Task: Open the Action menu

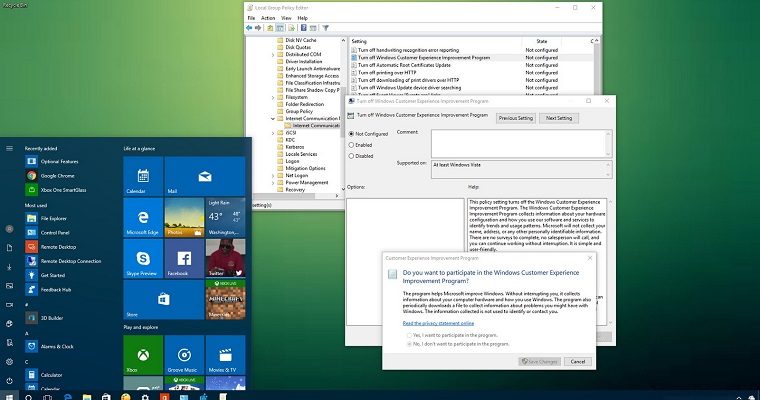Action: click(268, 18)
